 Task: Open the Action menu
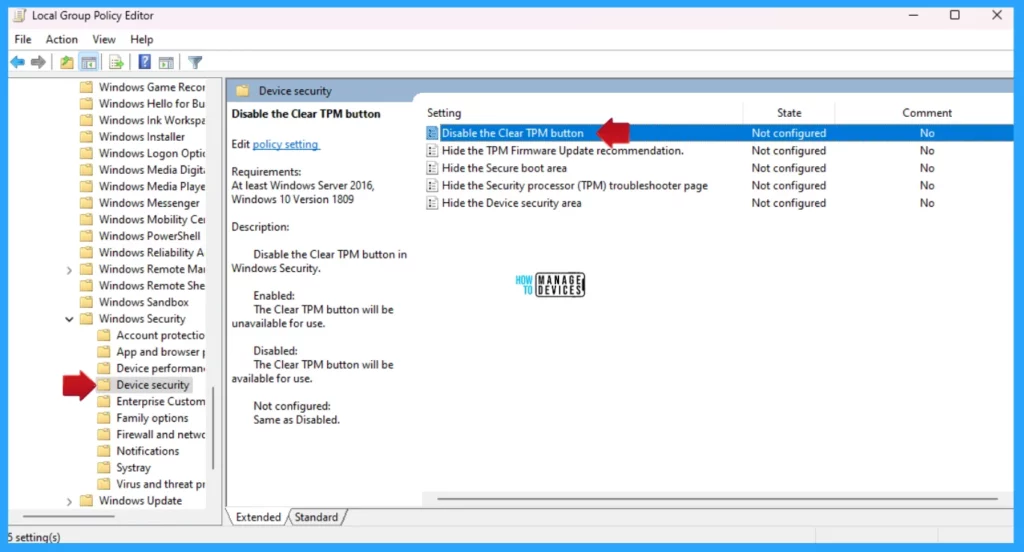point(61,39)
